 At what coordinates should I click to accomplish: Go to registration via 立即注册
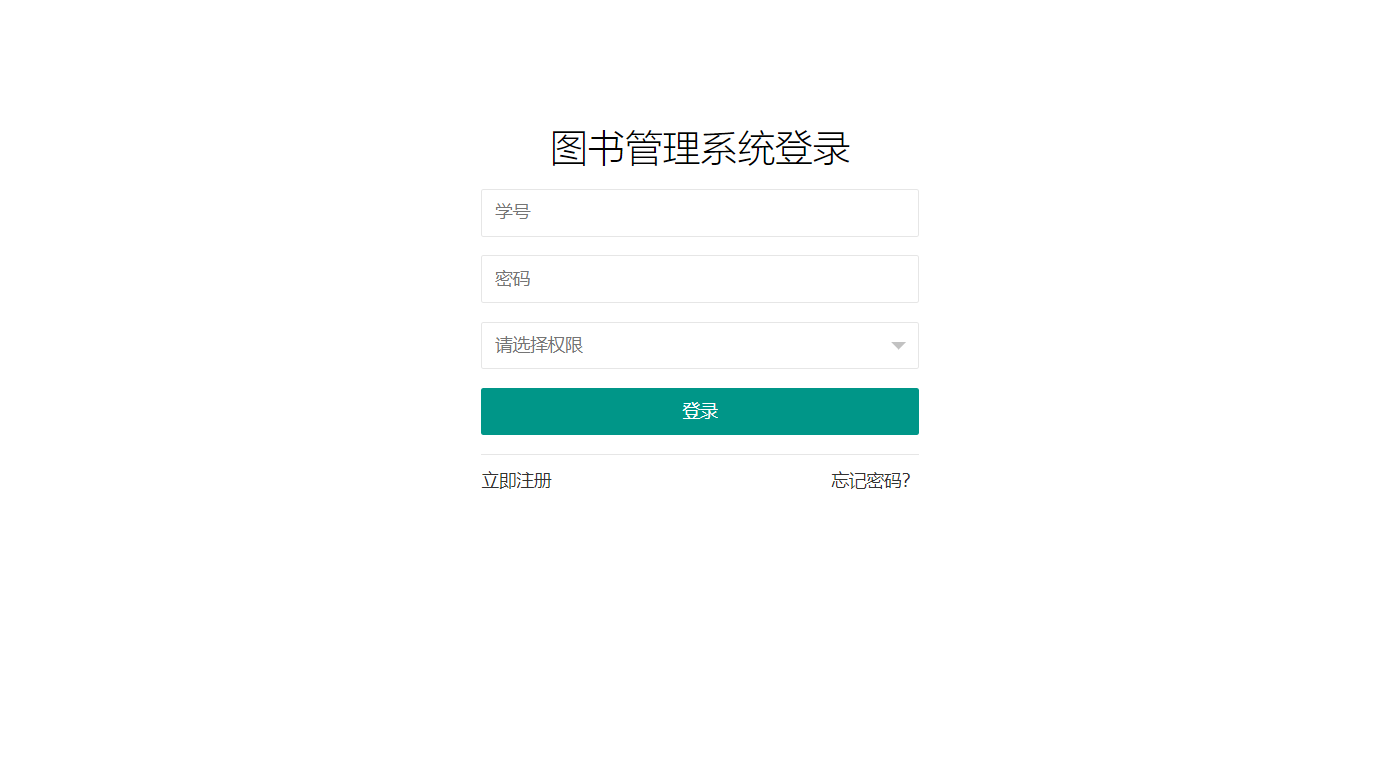pyautogui.click(x=517, y=481)
